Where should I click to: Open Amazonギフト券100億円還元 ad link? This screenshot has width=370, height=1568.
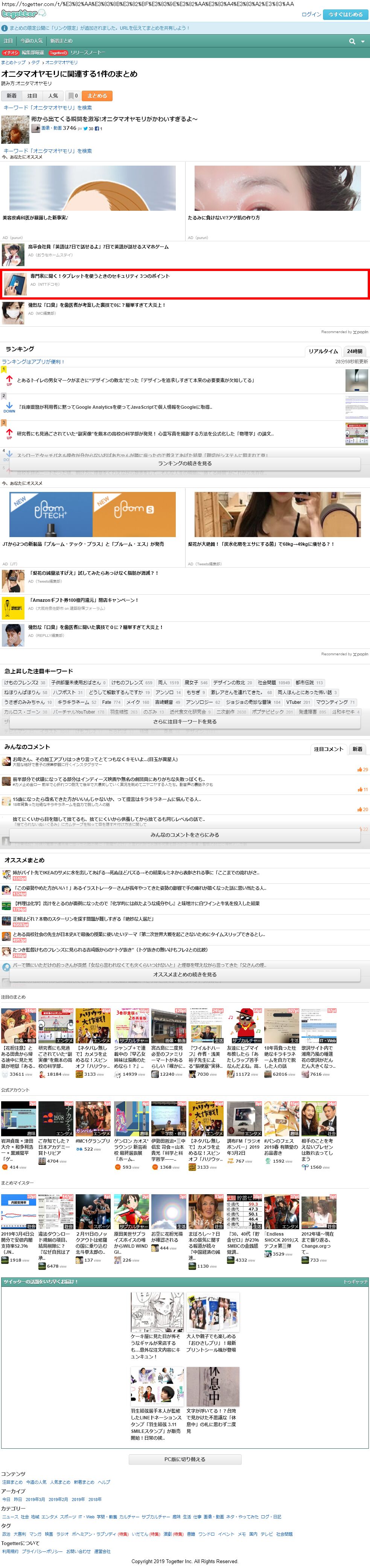pyautogui.click(x=84, y=600)
